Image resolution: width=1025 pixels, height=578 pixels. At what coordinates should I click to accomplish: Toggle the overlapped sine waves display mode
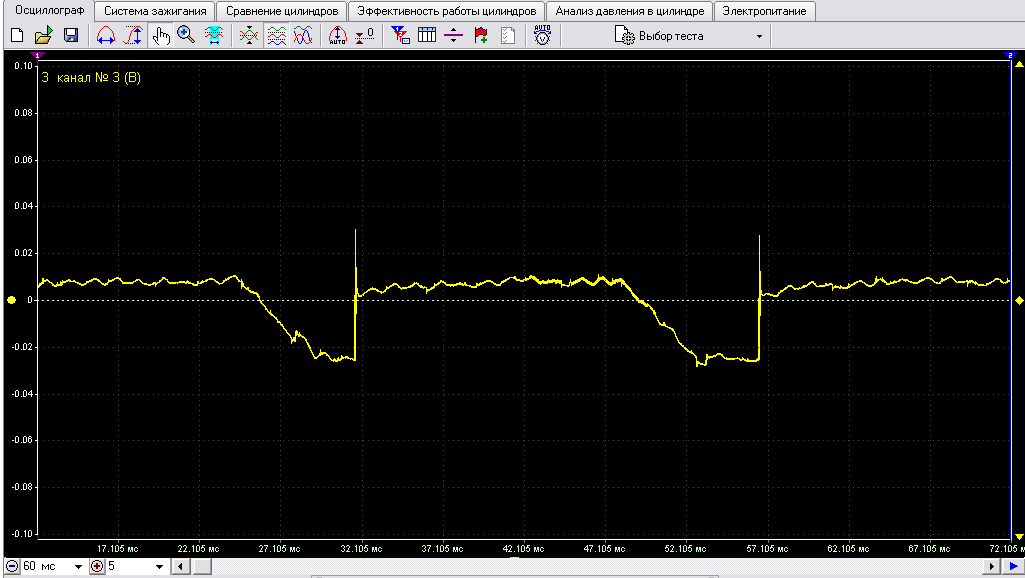303,35
